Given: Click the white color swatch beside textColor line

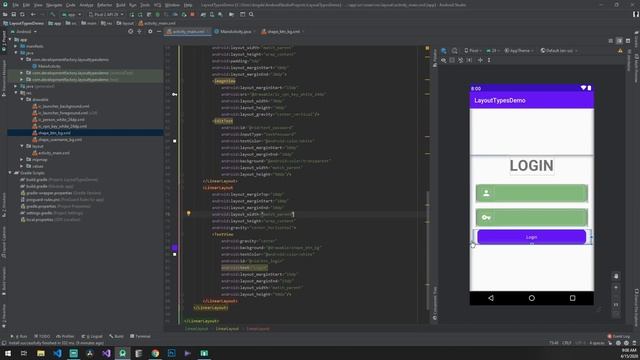Looking at the screenshot, I should point(175,254).
